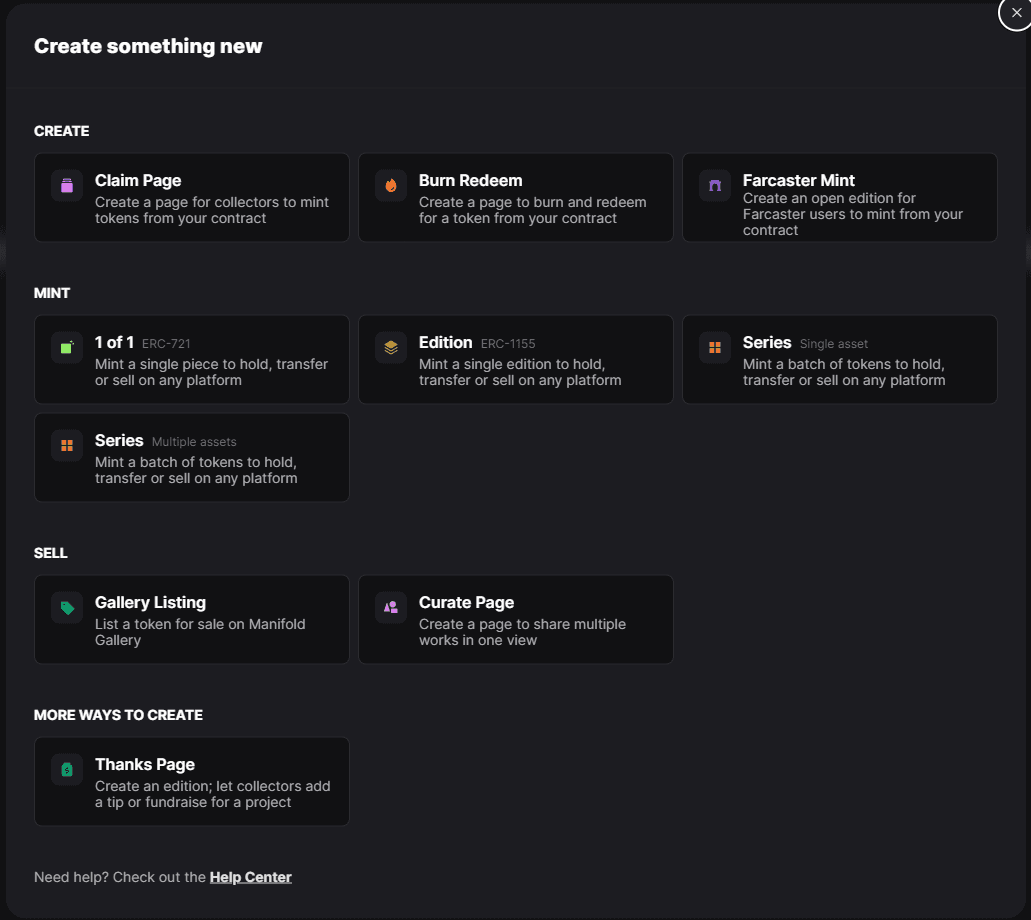Click the grid icon for Series Single asset
The image size is (1031, 920).
[x=715, y=347]
